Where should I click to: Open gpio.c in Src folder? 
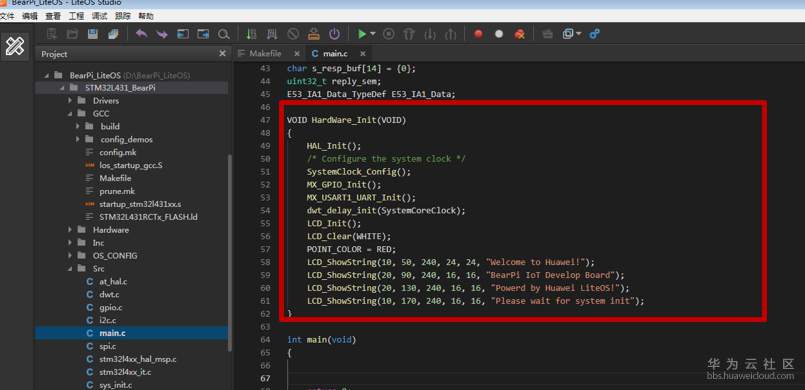click(111, 307)
